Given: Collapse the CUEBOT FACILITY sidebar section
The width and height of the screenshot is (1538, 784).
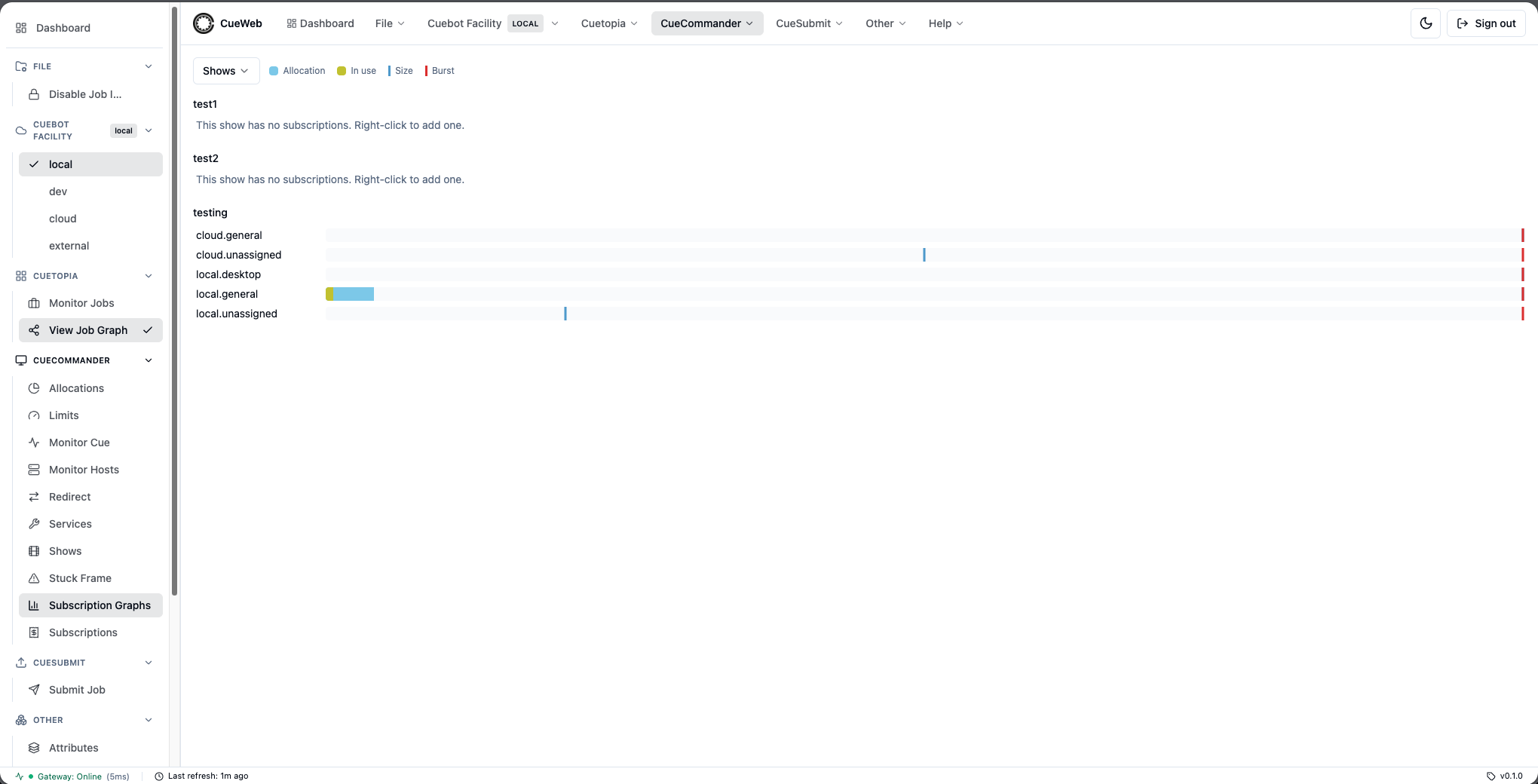Looking at the screenshot, I should point(149,130).
